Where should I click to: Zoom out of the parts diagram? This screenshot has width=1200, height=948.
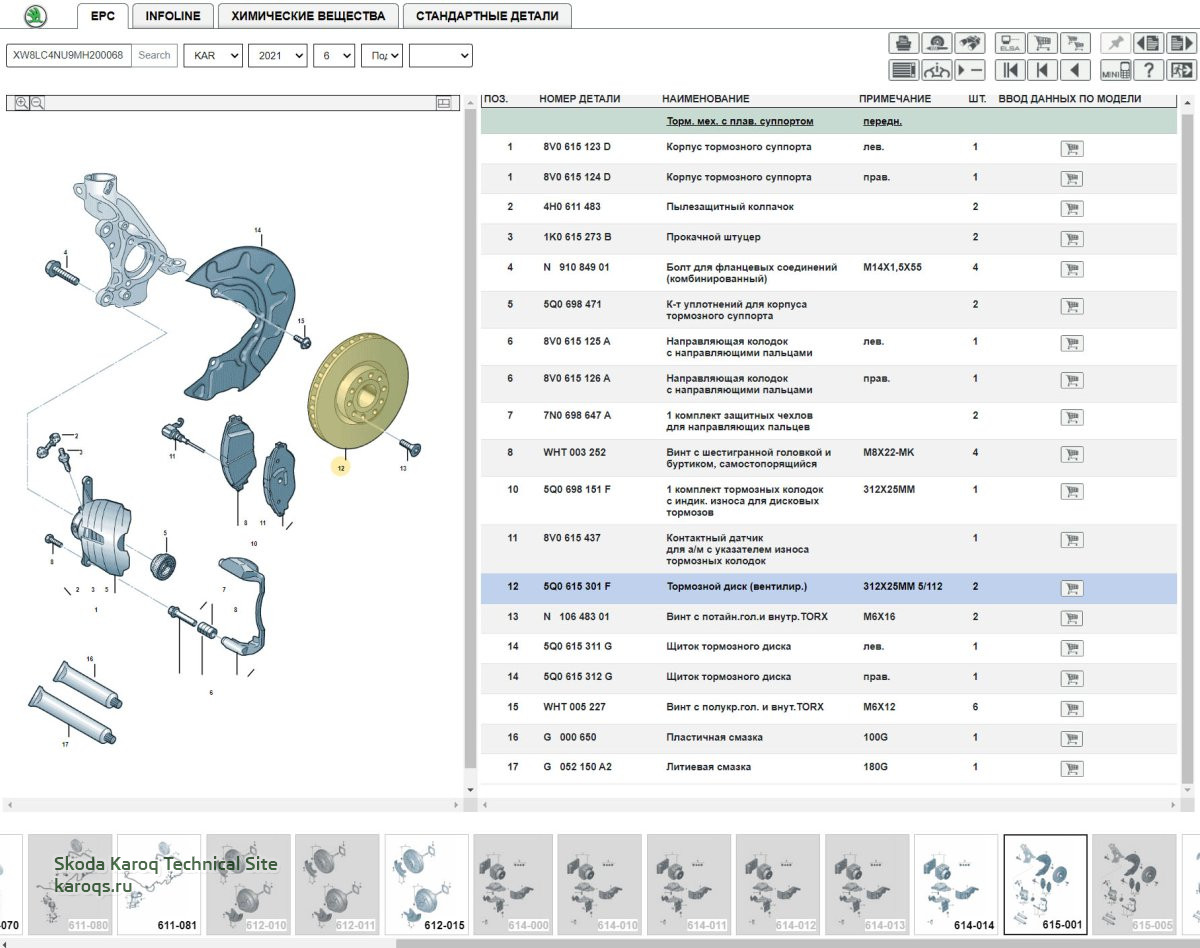click(x=38, y=103)
